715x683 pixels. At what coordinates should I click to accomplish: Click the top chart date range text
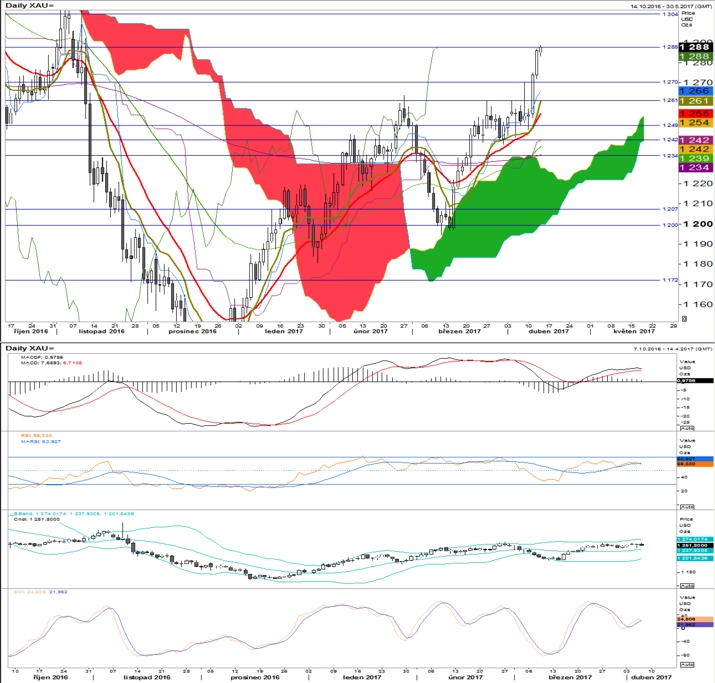tap(660, 5)
